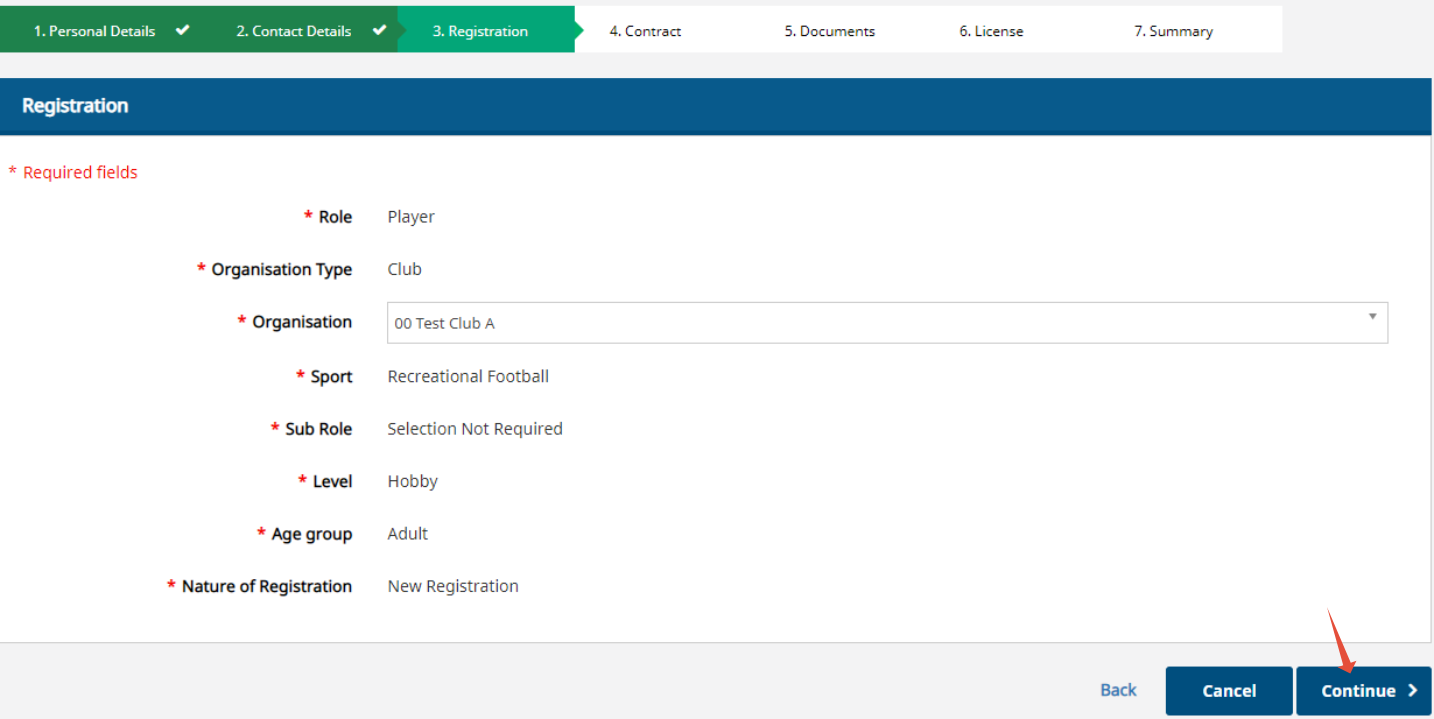1434x719 pixels.
Task: Continue to the next step
Action: click(1364, 691)
